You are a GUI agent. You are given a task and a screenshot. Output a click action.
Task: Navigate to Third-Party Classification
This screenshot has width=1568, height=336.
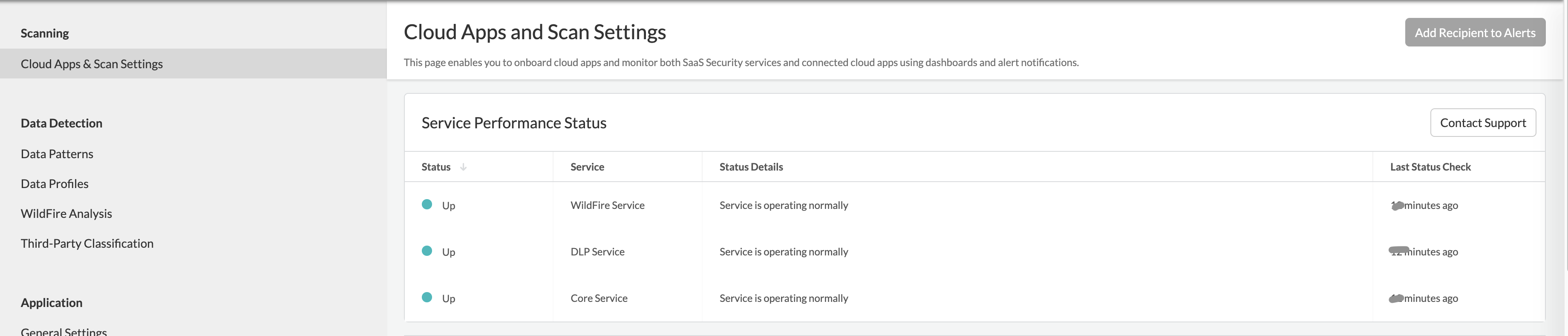pos(87,243)
